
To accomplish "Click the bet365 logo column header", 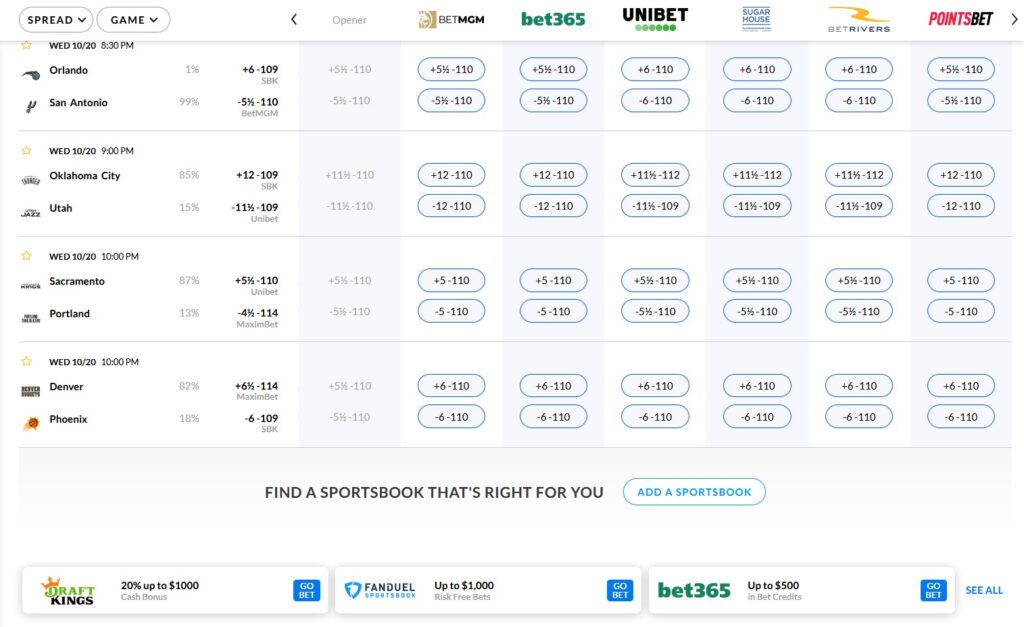I will [553, 20].
